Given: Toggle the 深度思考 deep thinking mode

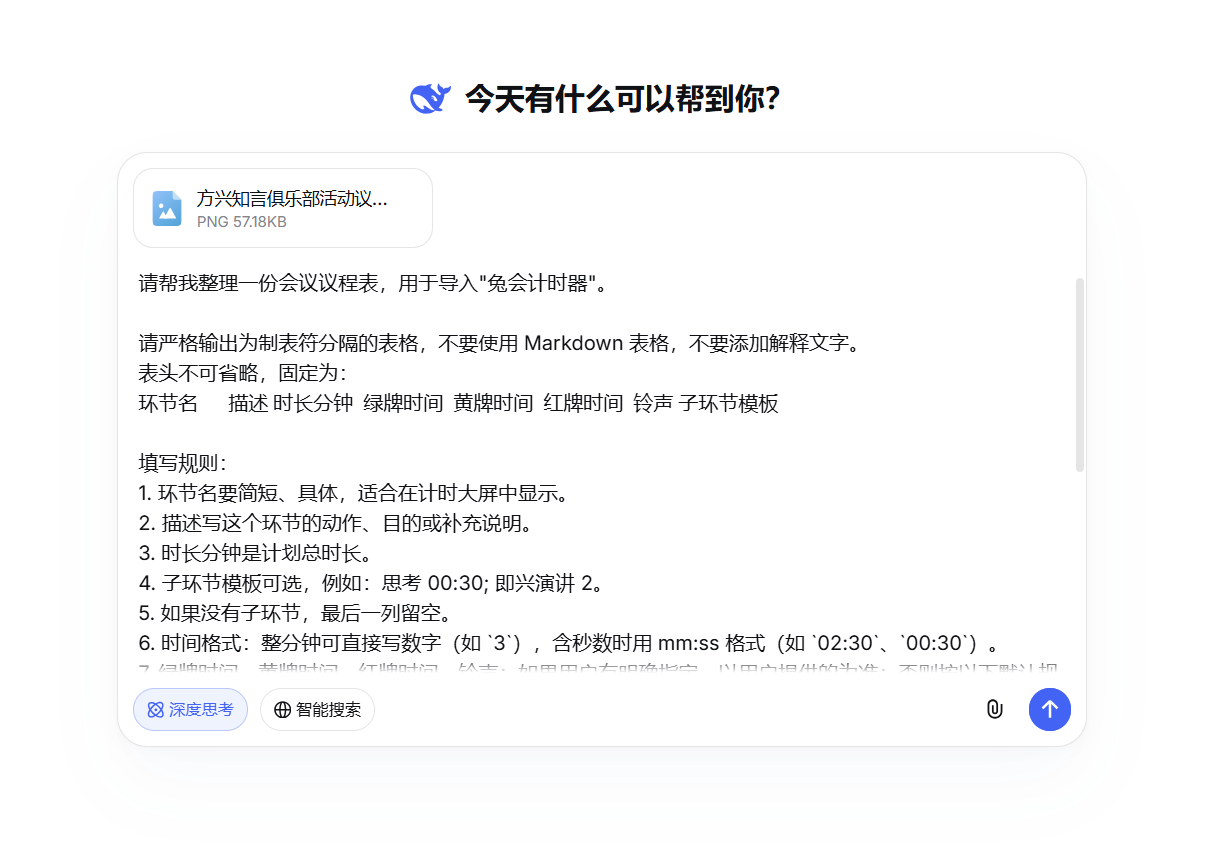Looking at the screenshot, I should [190, 710].
